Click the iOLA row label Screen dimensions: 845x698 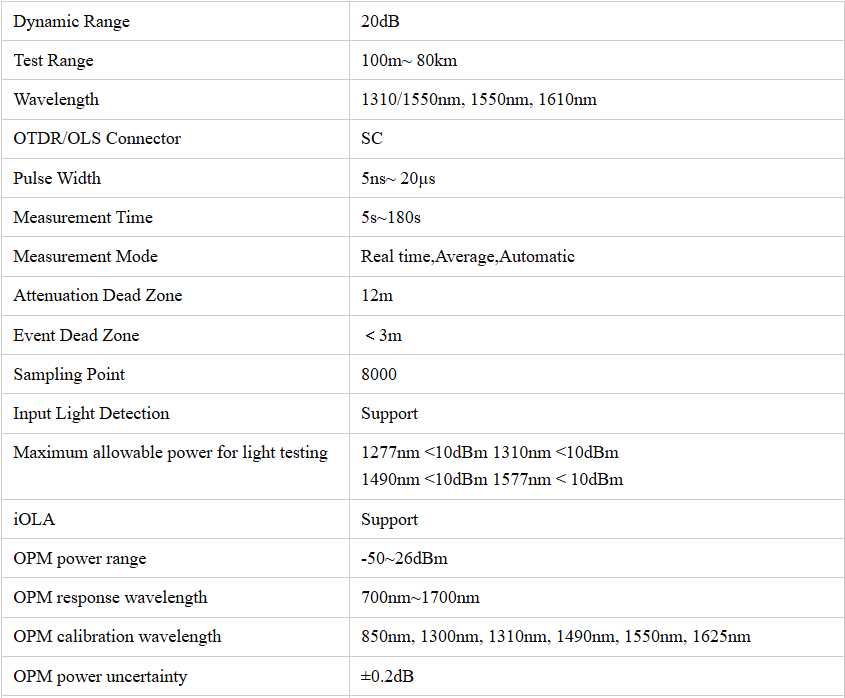(x=33, y=519)
